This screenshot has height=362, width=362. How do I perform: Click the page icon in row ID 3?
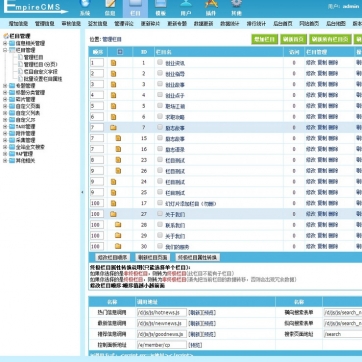113,84
